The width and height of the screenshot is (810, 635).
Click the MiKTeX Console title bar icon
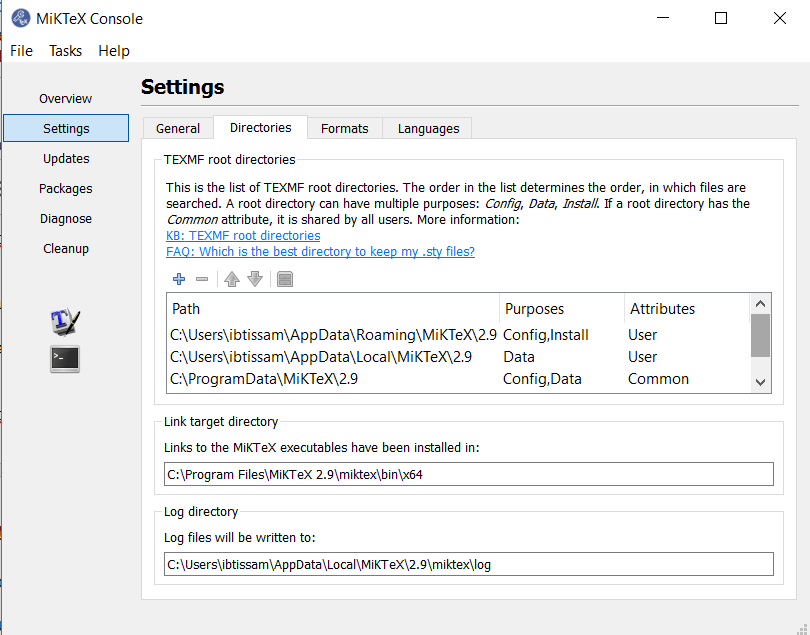click(x=20, y=18)
